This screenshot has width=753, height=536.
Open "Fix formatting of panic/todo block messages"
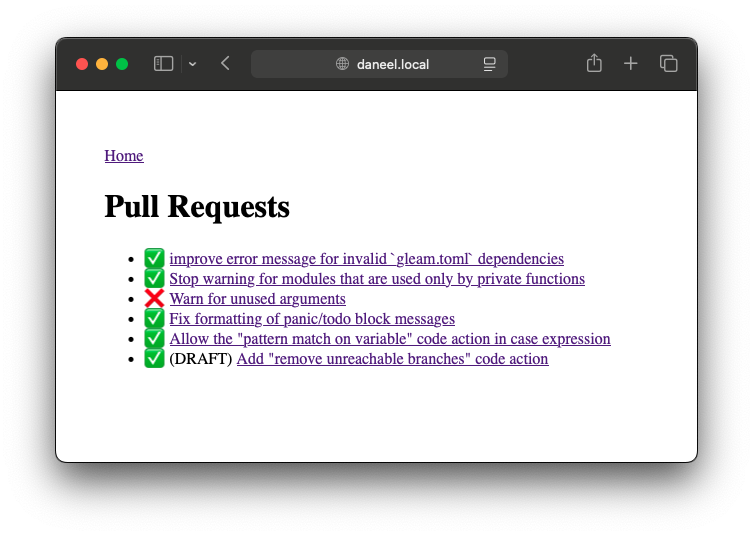[x=311, y=319]
